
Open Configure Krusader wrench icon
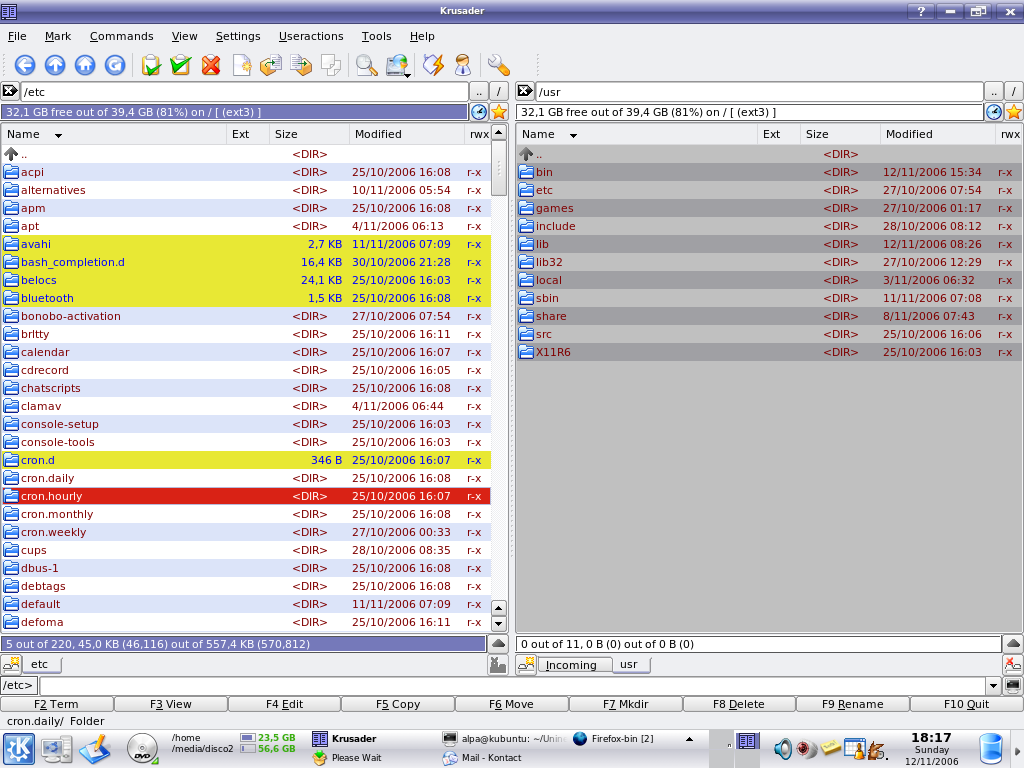[498, 65]
